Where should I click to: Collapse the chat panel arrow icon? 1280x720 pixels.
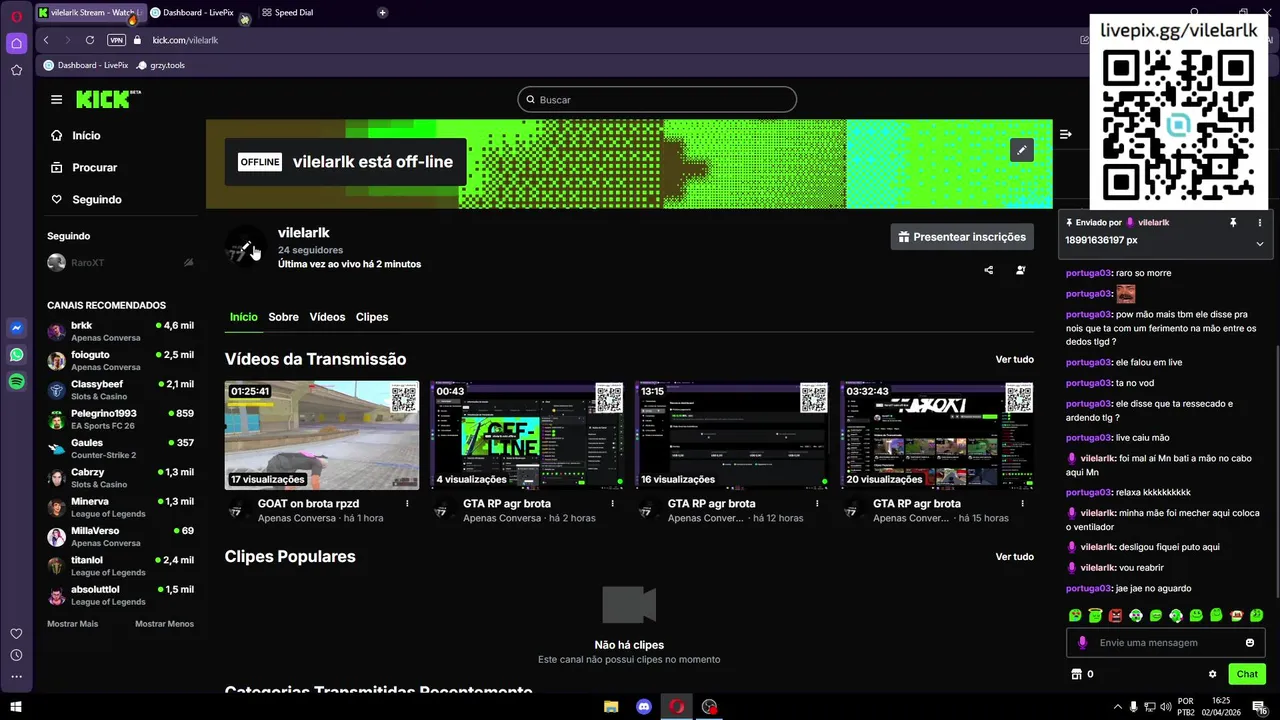(x=1066, y=134)
